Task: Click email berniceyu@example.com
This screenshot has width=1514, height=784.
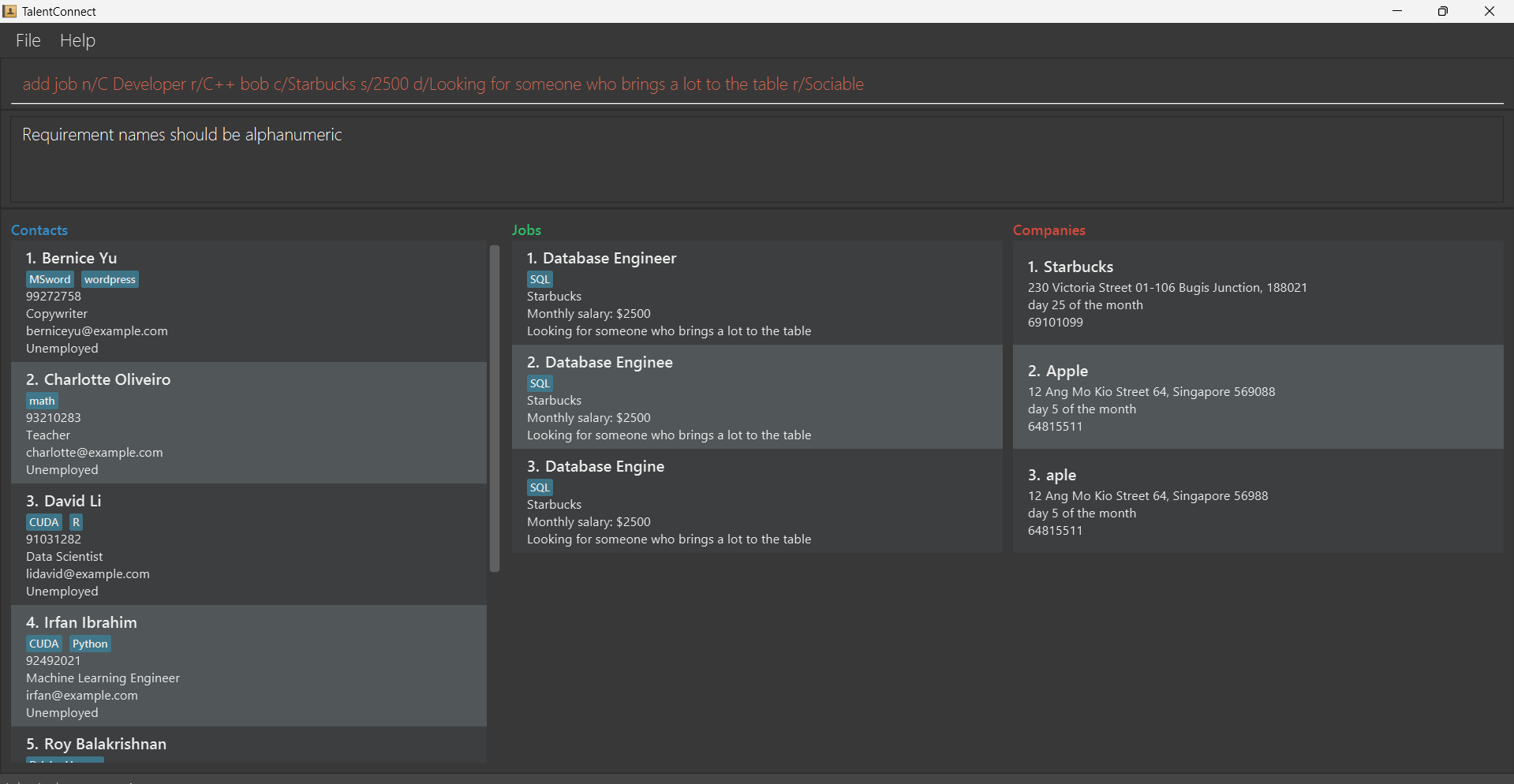Action: [x=97, y=331]
